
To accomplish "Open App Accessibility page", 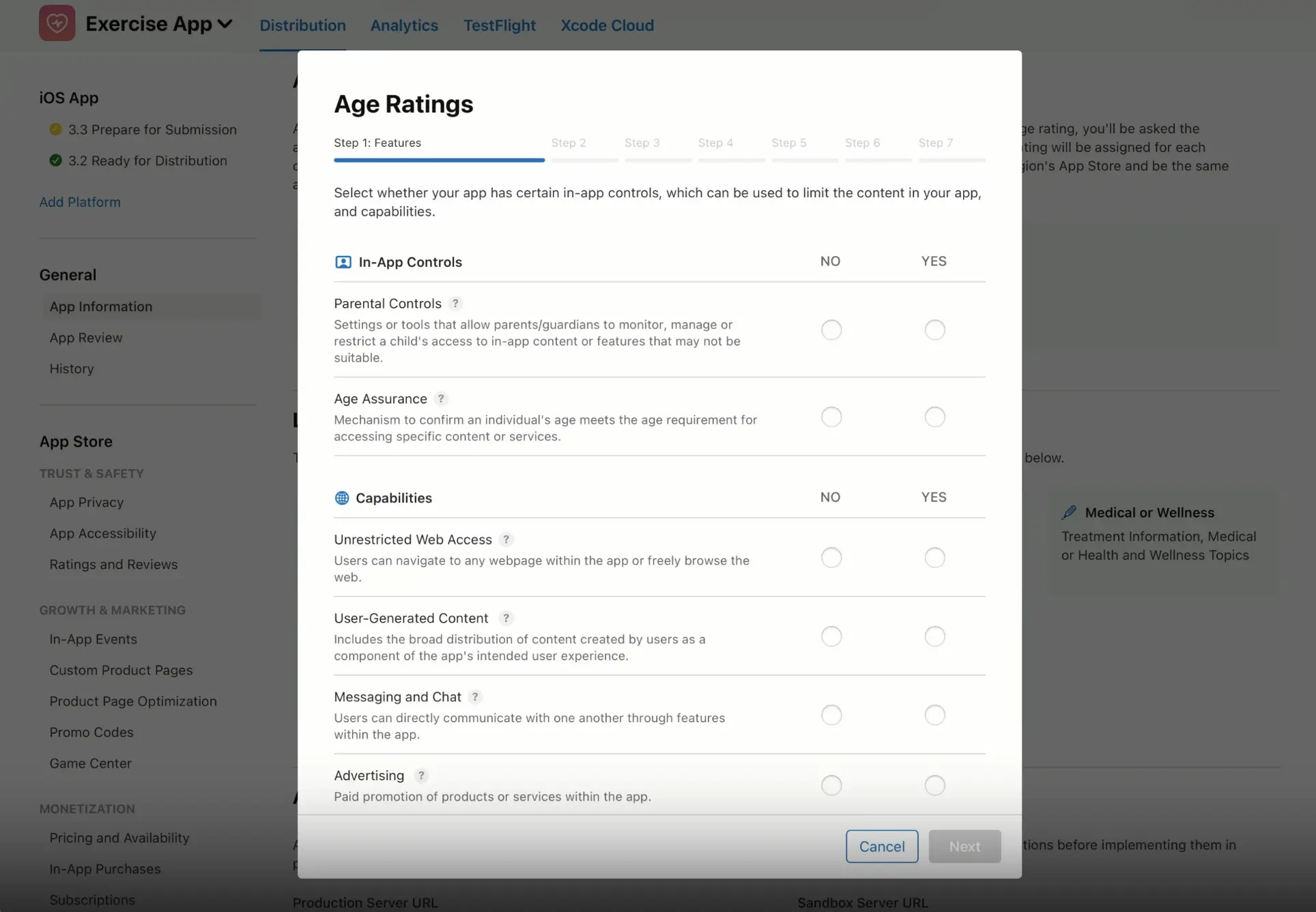I will [x=102, y=533].
